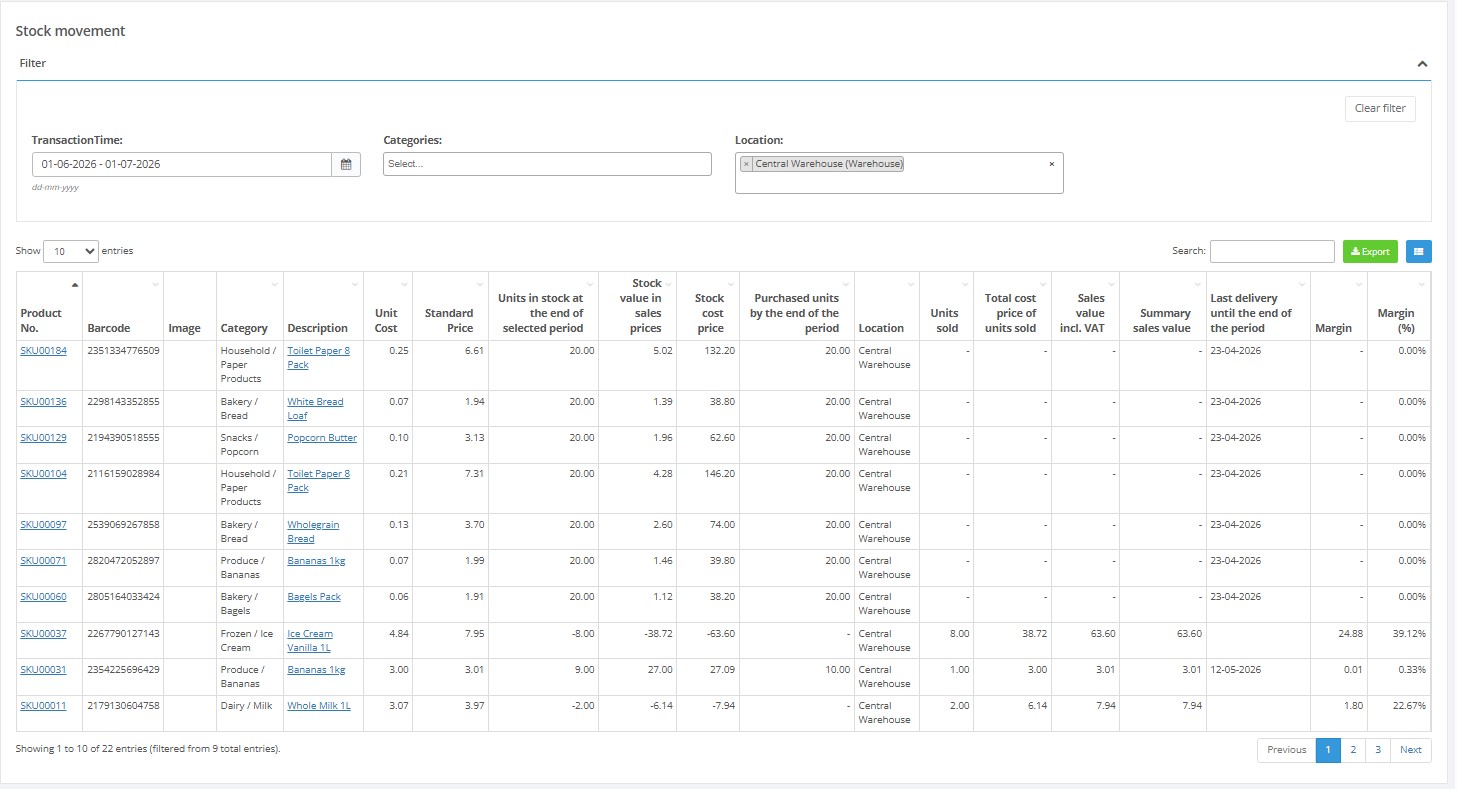Viewport: 1457px width, 789px height.
Task: Open Wholegrain Bread description link
Action: pos(313,532)
